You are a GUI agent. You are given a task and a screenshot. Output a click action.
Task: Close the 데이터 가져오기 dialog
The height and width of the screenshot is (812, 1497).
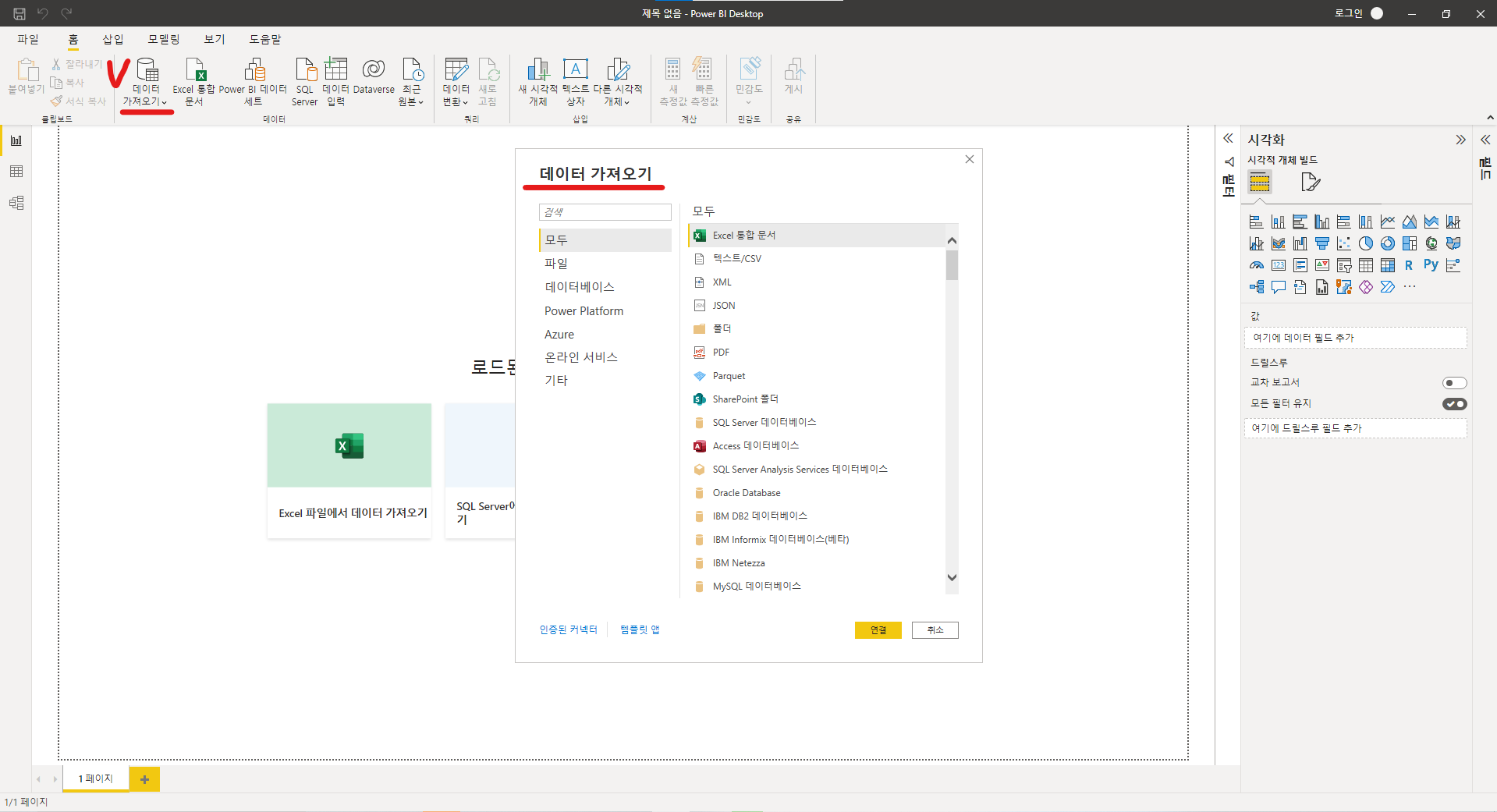[x=970, y=159]
